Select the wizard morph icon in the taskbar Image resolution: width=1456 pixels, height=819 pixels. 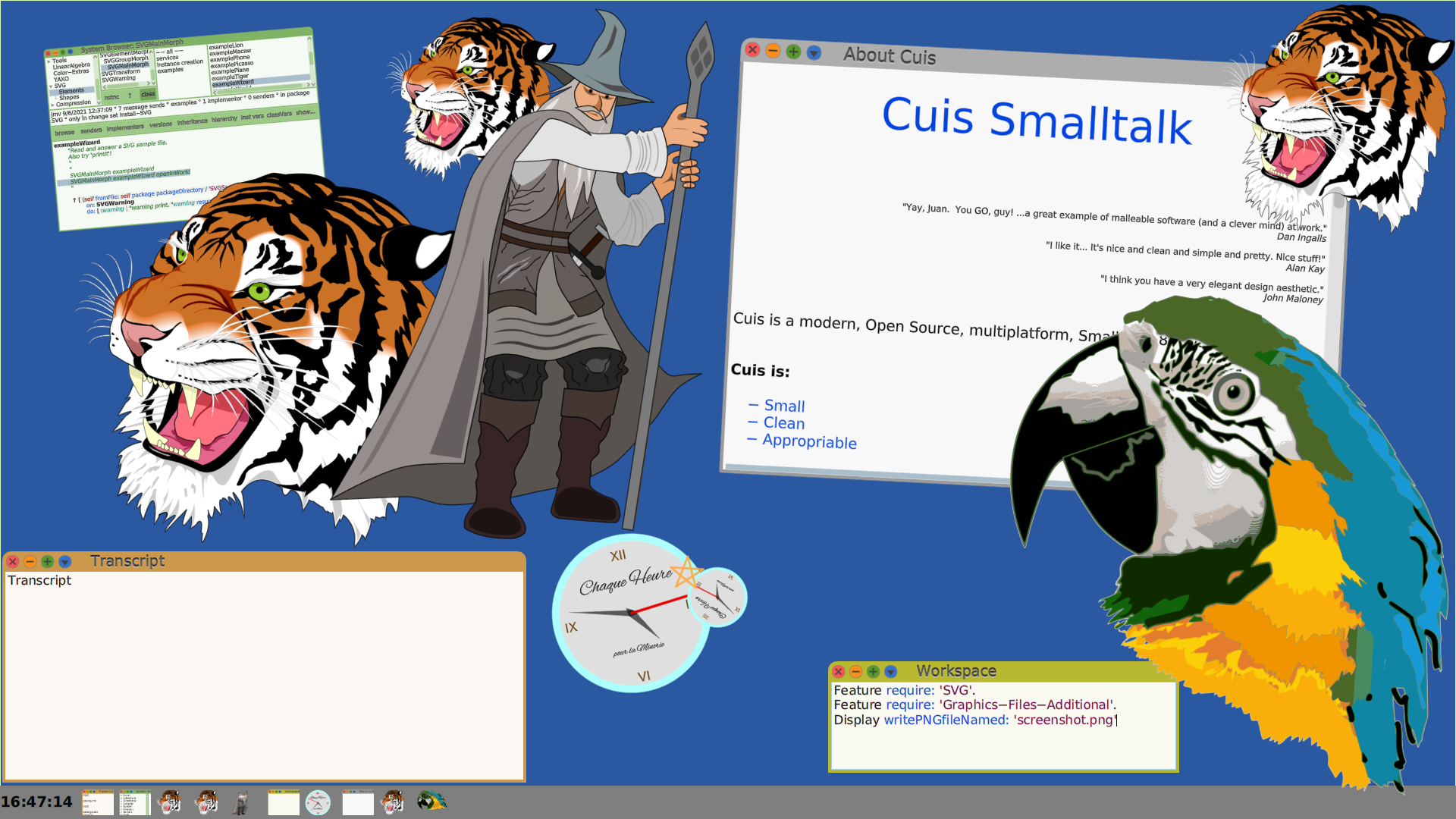[x=241, y=802]
